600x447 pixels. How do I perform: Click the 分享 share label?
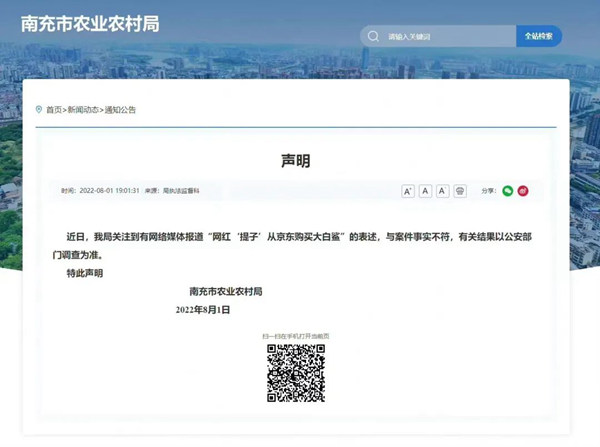(x=489, y=190)
